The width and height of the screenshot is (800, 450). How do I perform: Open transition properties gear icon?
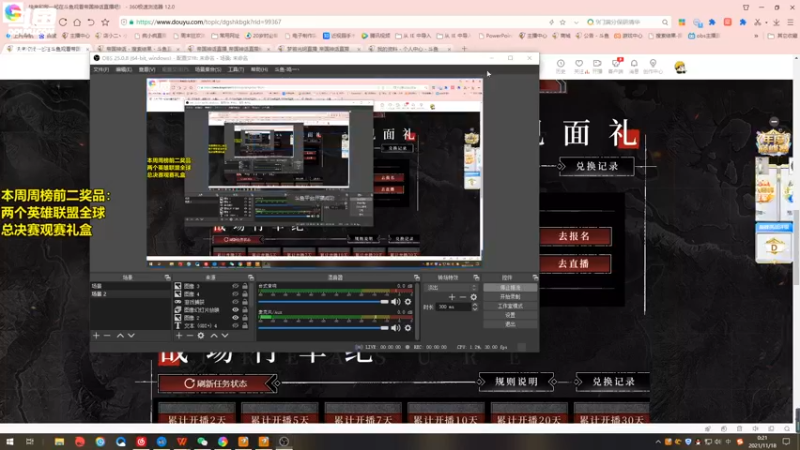(x=474, y=297)
